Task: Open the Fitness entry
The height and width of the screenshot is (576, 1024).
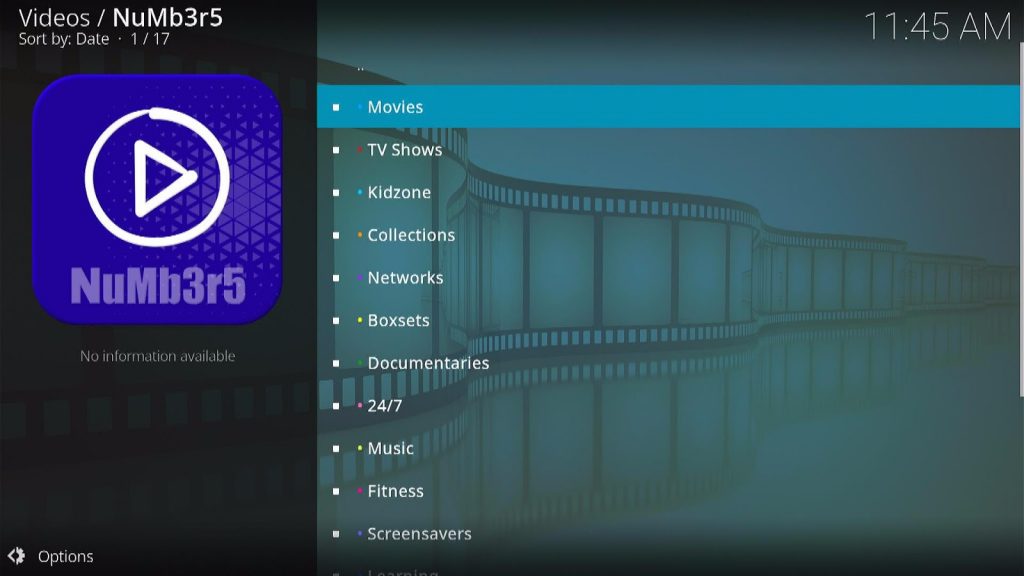Action: 668,491
